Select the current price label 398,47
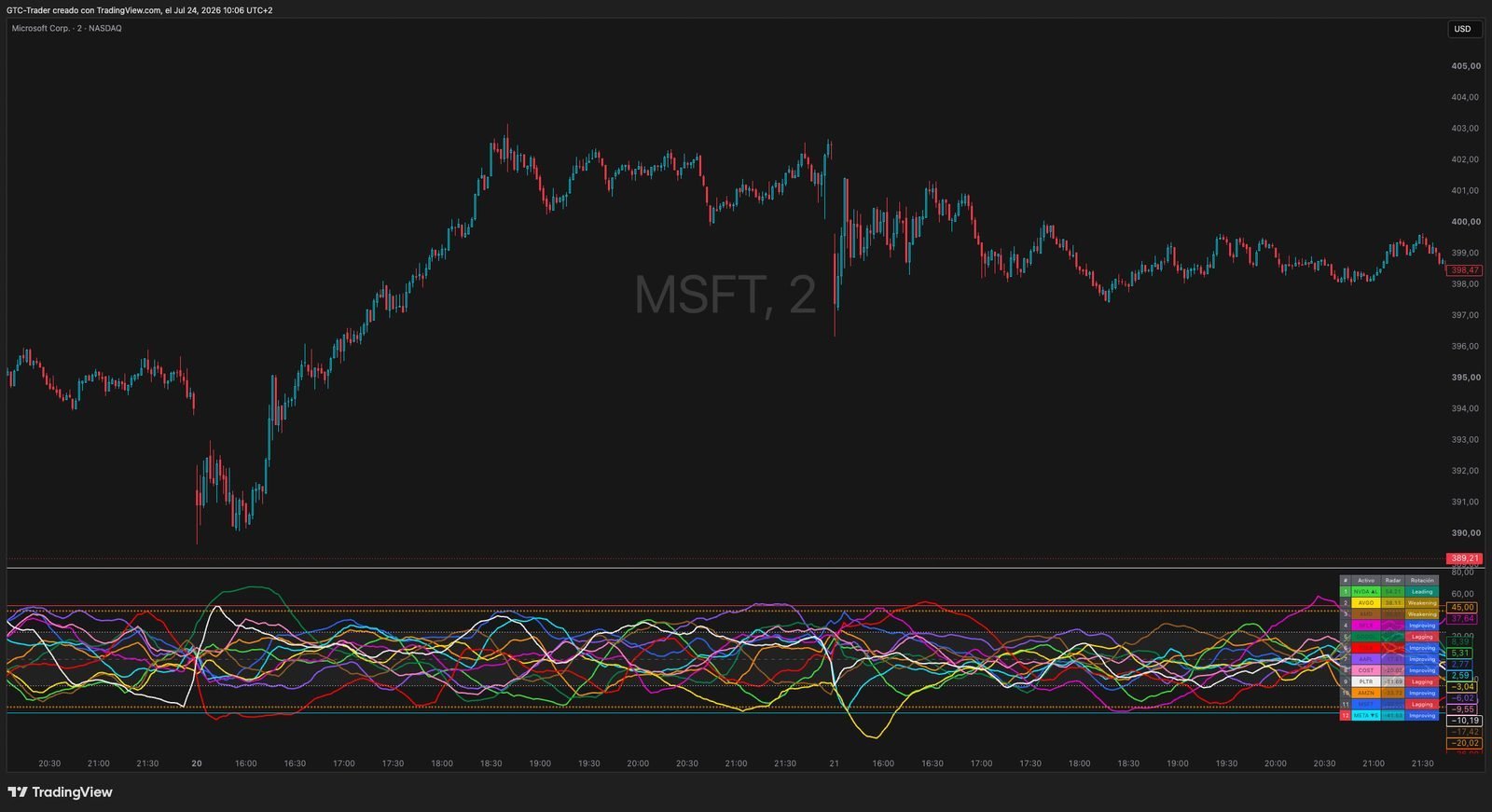Image resolution: width=1492 pixels, height=812 pixels. [x=1464, y=270]
